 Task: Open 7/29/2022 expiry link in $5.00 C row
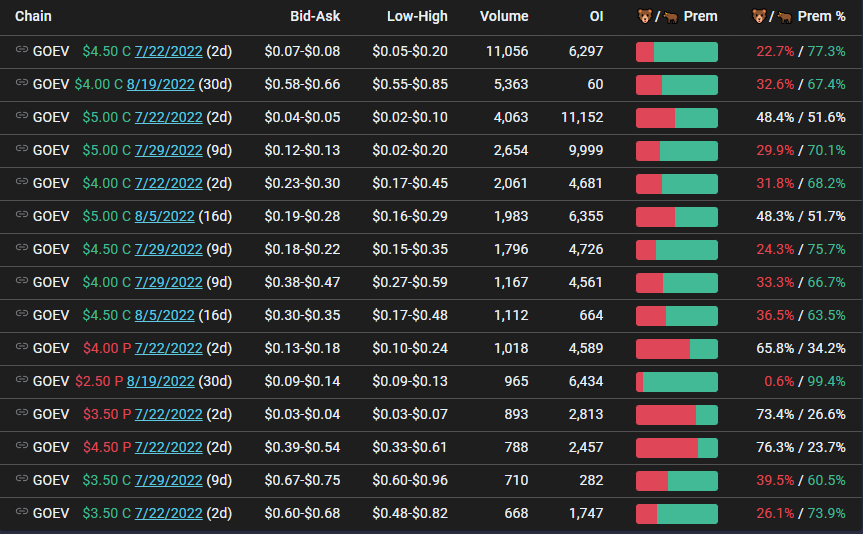[168, 150]
